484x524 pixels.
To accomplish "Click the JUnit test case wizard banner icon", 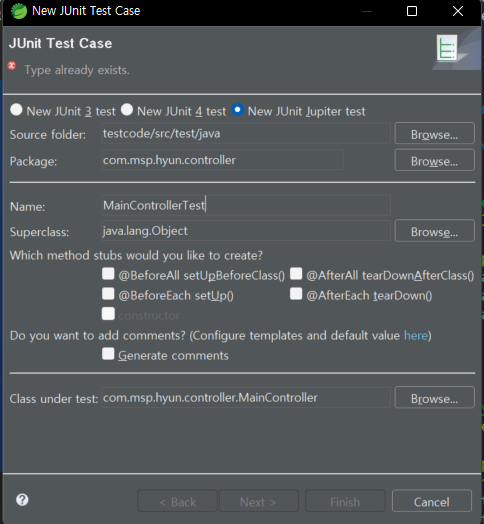I will coord(447,48).
